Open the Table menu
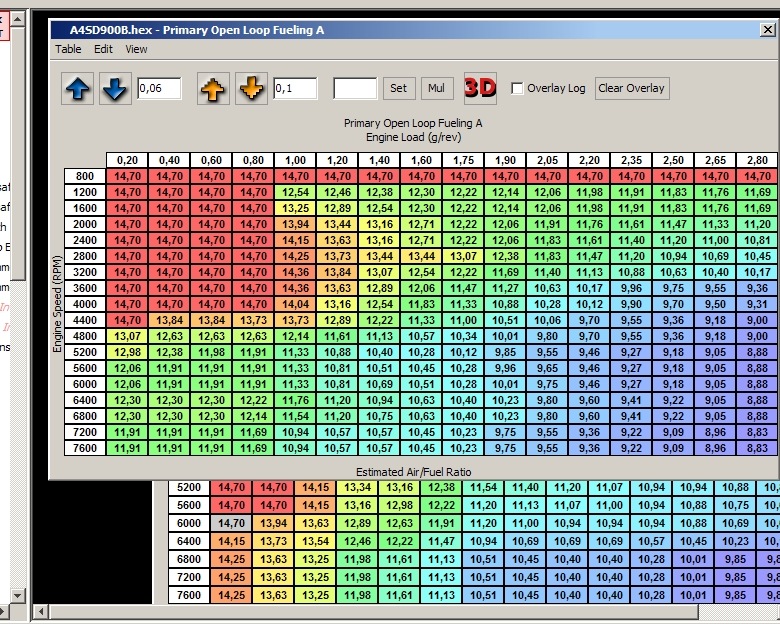Image resolution: width=780 pixels, height=624 pixels. [68, 49]
